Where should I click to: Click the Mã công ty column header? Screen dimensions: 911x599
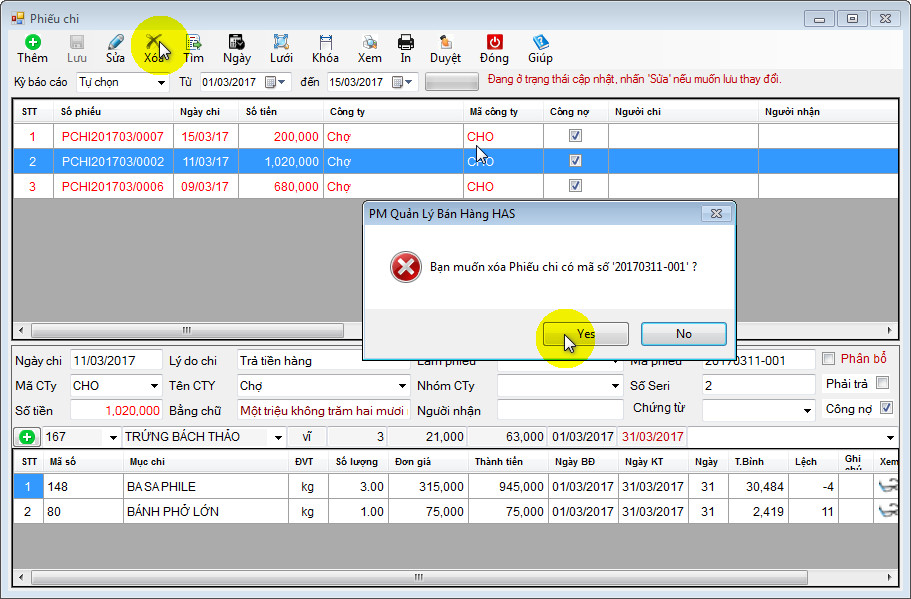point(503,112)
